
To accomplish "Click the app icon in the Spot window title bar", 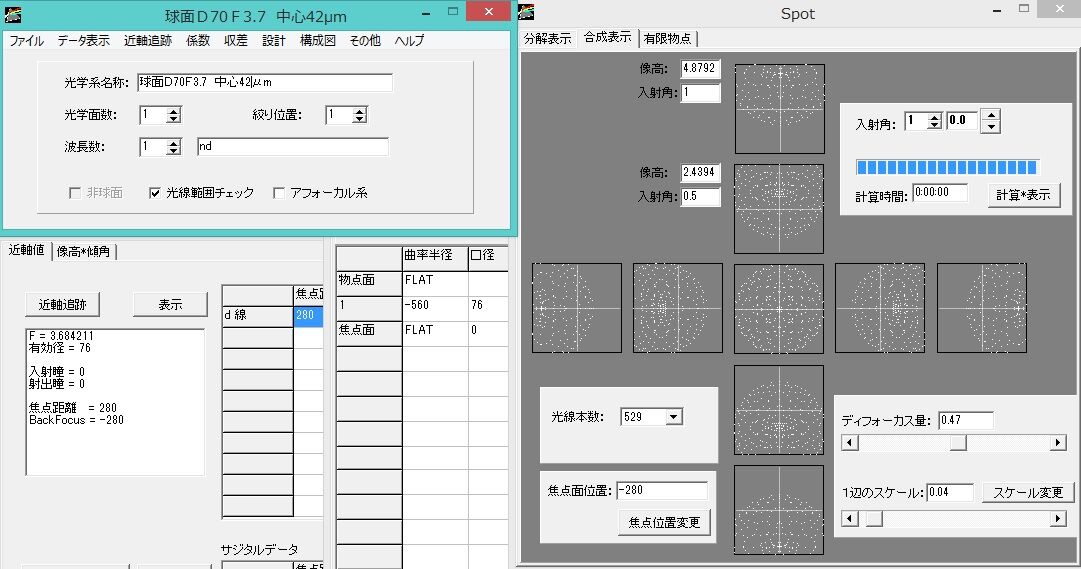I will point(526,12).
